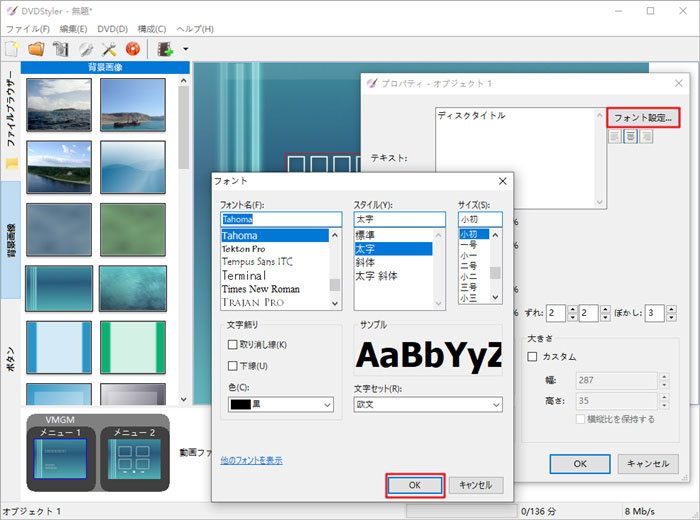Open the 色(C) color dropdown
This screenshot has width=700, height=520.
(281, 404)
